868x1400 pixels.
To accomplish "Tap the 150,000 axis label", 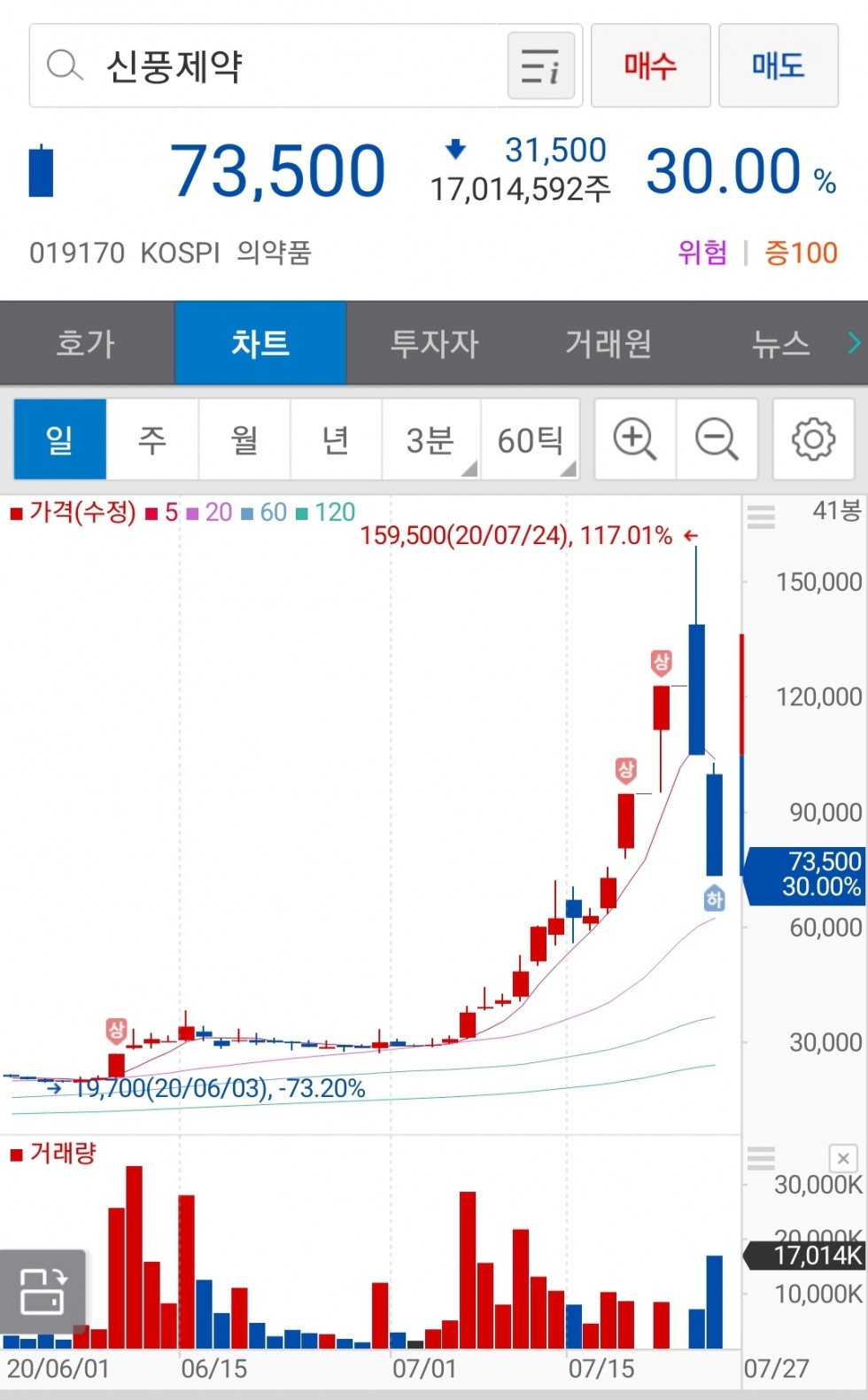I will pyautogui.click(x=818, y=582).
